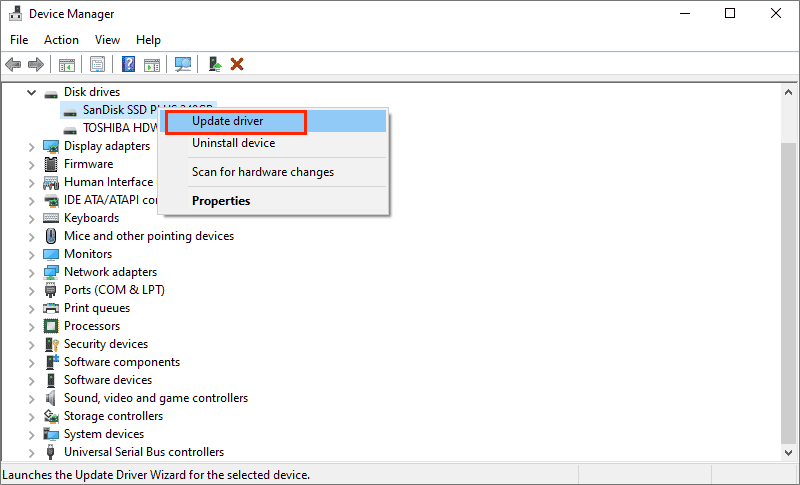Click the scrollbar up arrow
Screen dimensions: 800x485
pyautogui.click(x=788, y=92)
